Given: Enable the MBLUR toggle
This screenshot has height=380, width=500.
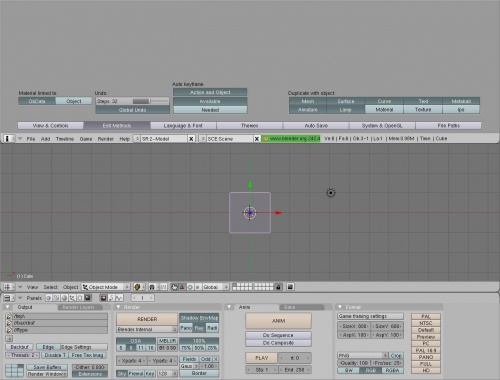Looking at the screenshot, I should coord(167,341).
